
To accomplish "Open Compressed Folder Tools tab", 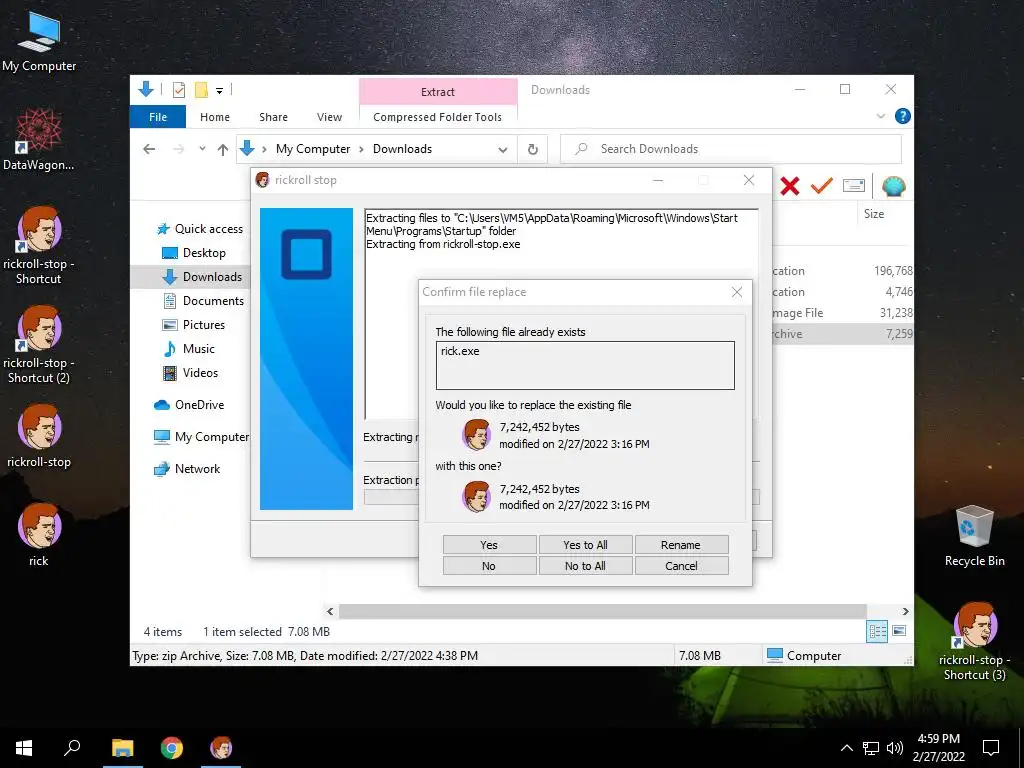I will (438, 117).
